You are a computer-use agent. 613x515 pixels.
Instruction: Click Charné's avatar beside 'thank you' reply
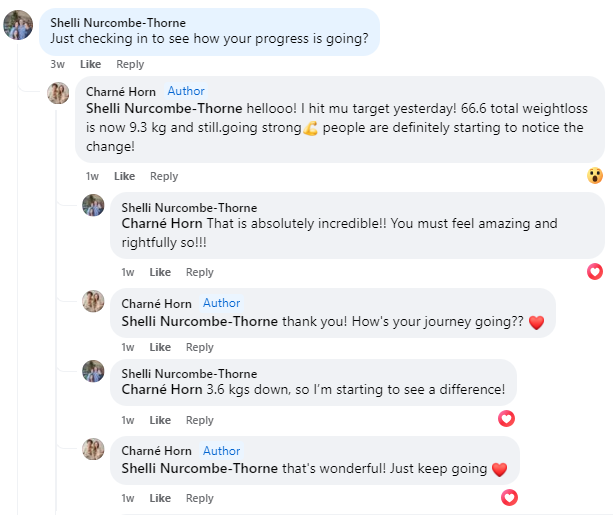click(x=93, y=301)
